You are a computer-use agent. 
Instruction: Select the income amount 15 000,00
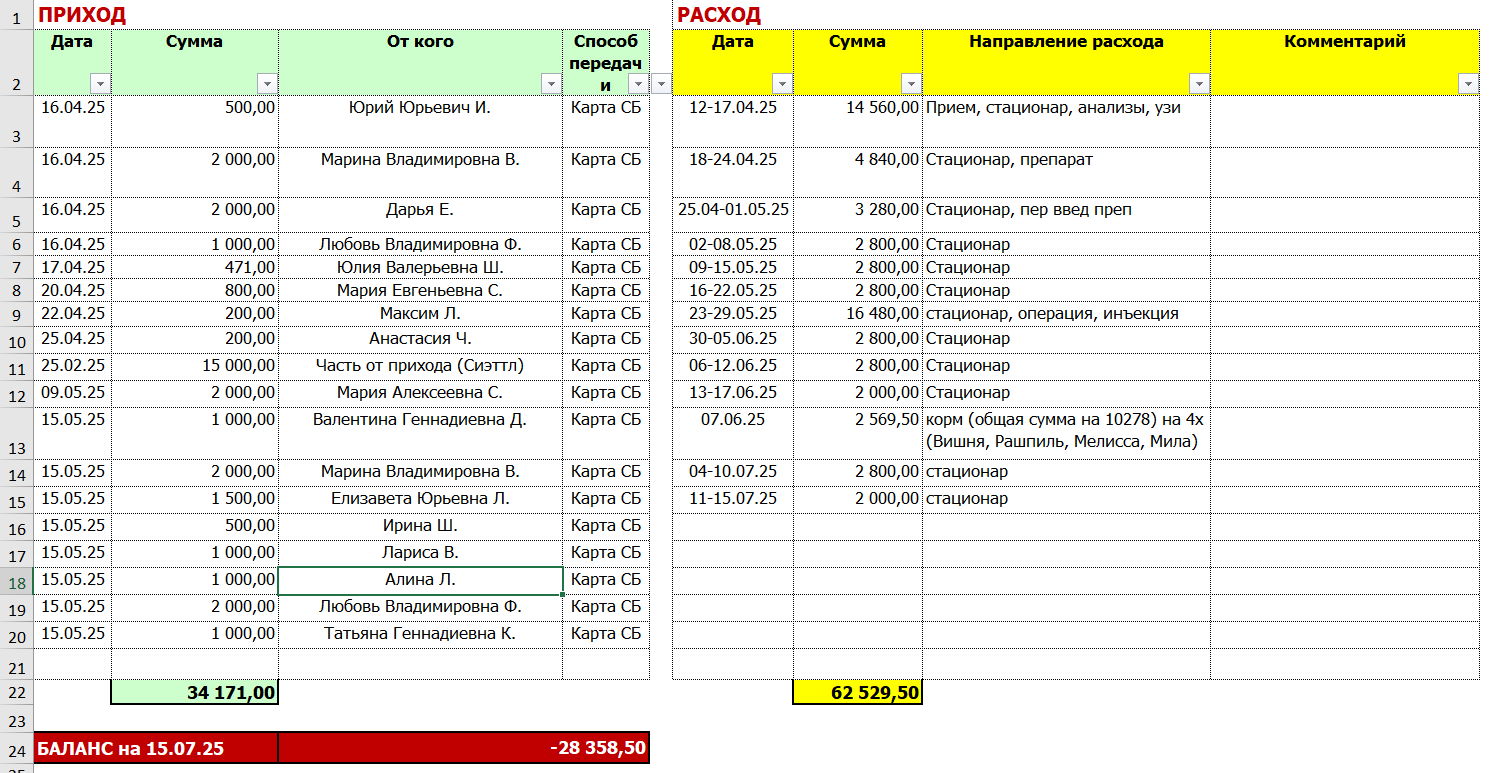[x=195, y=365]
